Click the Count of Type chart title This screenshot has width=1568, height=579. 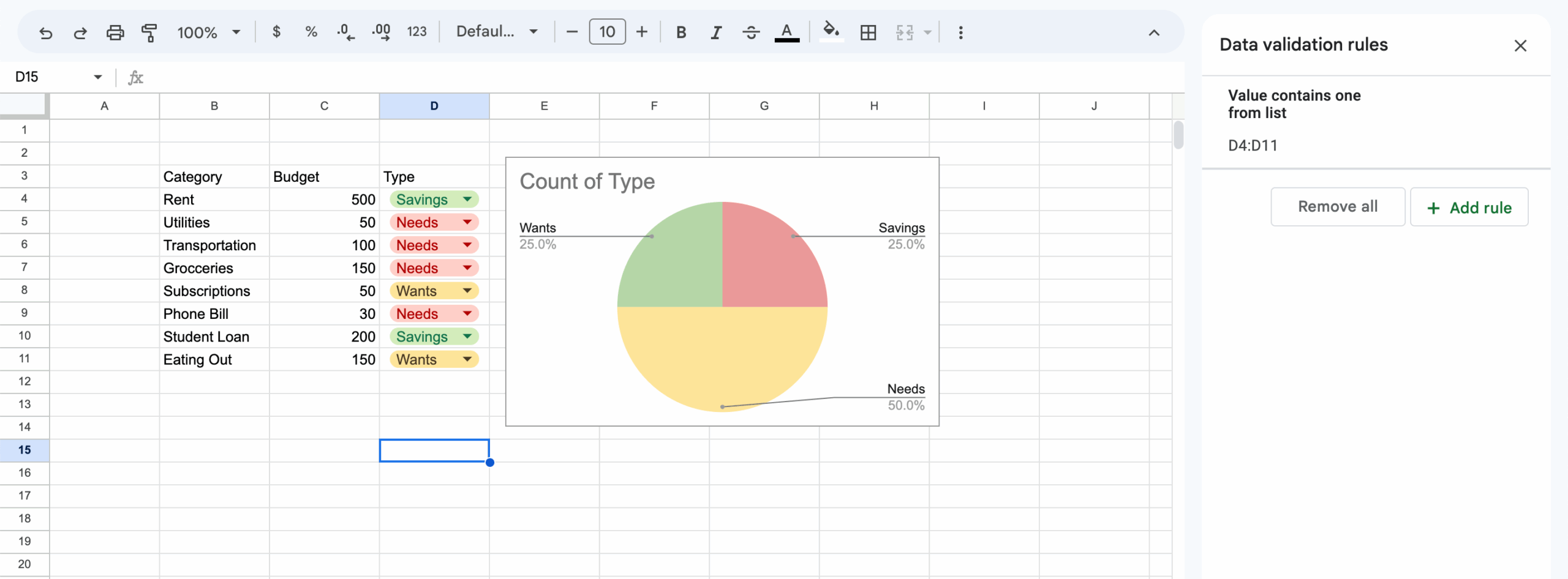tap(587, 182)
